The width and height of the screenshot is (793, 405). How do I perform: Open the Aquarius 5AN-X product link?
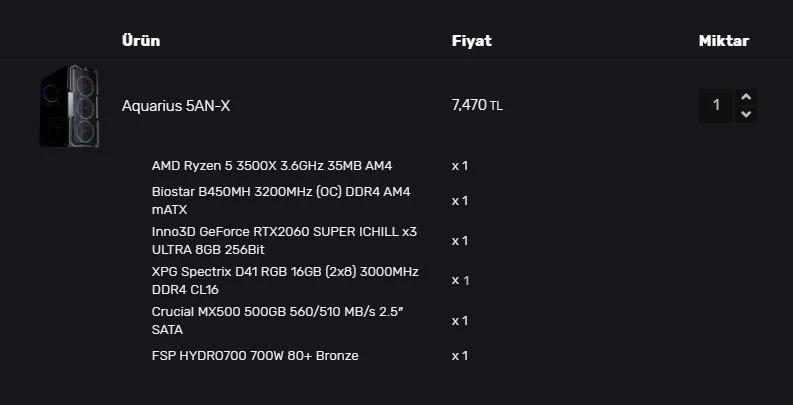[x=176, y=105]
